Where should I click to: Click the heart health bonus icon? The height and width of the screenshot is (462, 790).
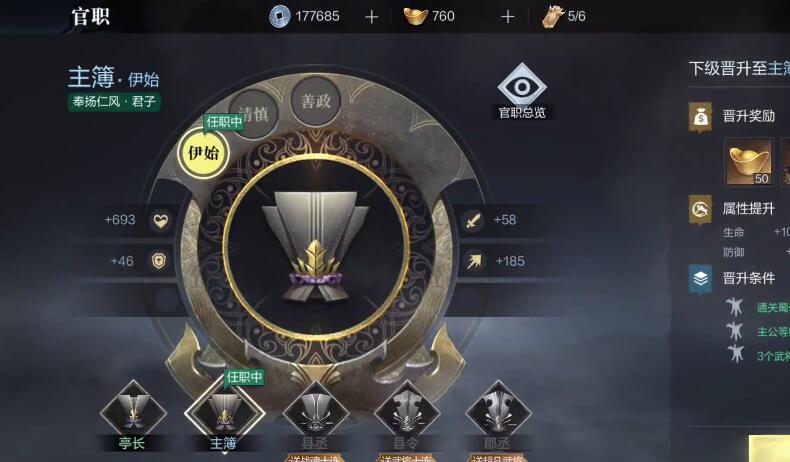coord(160,220)
